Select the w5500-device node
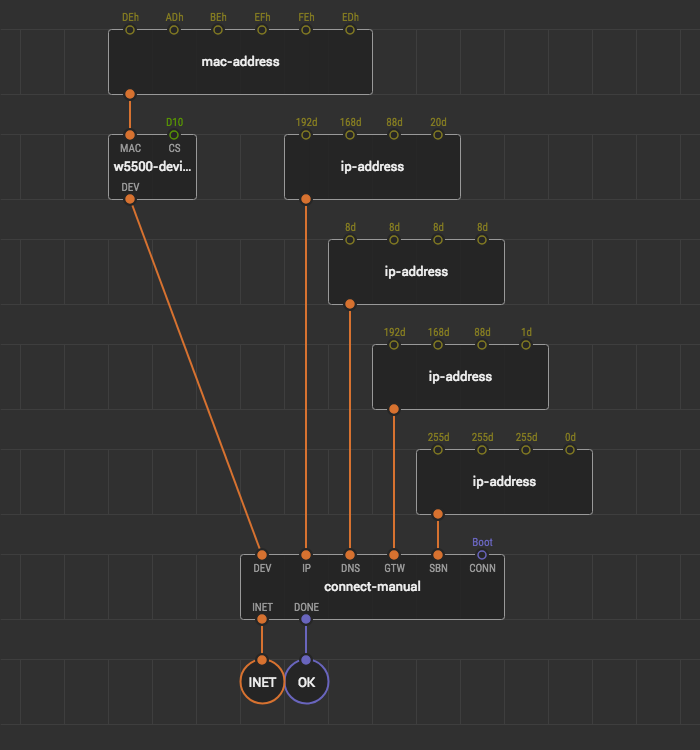Screen dimensions: 700x750 tap(152, 167)
